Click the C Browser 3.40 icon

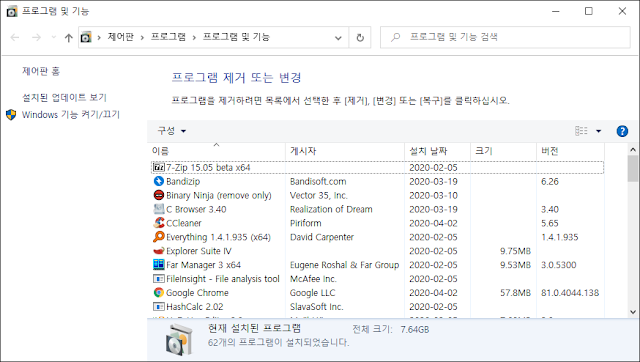pyautogui.click(x=158, y=209)
